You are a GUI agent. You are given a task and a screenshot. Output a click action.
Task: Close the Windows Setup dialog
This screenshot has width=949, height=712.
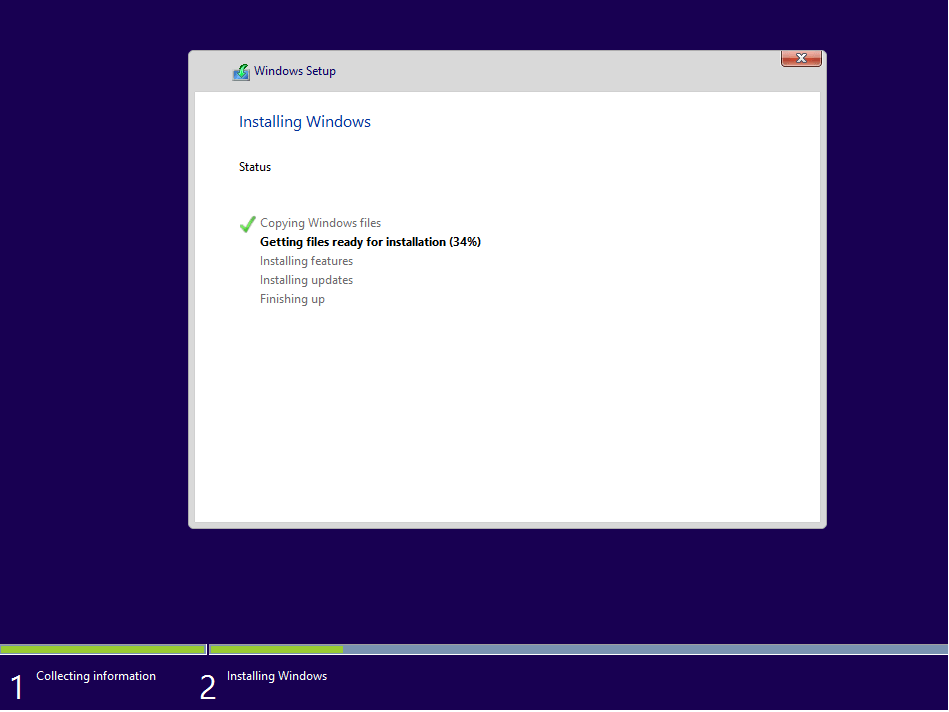click(x=801, y=58)
